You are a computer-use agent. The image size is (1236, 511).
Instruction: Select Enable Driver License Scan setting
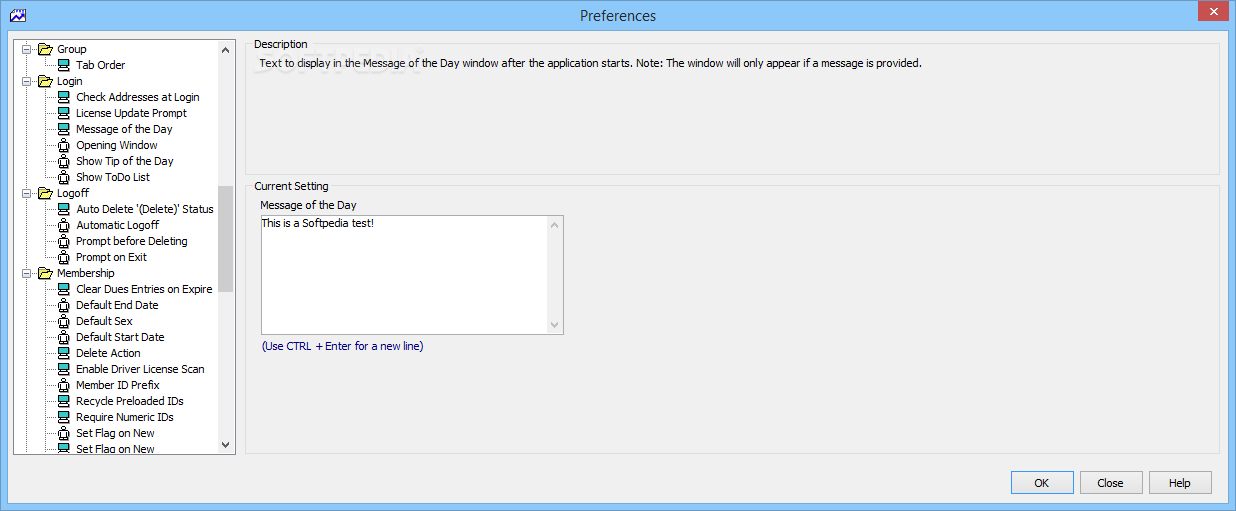pos(140,369)
